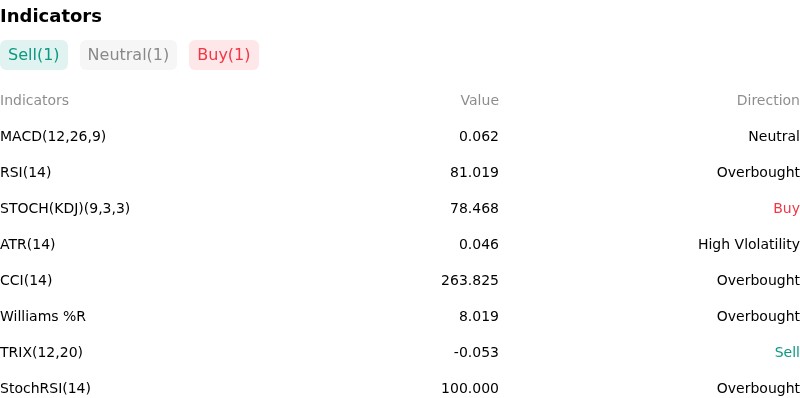This screenshot has width=800, height=398.
Task: Click the red Buy direction label
Action: coord(786,209)
